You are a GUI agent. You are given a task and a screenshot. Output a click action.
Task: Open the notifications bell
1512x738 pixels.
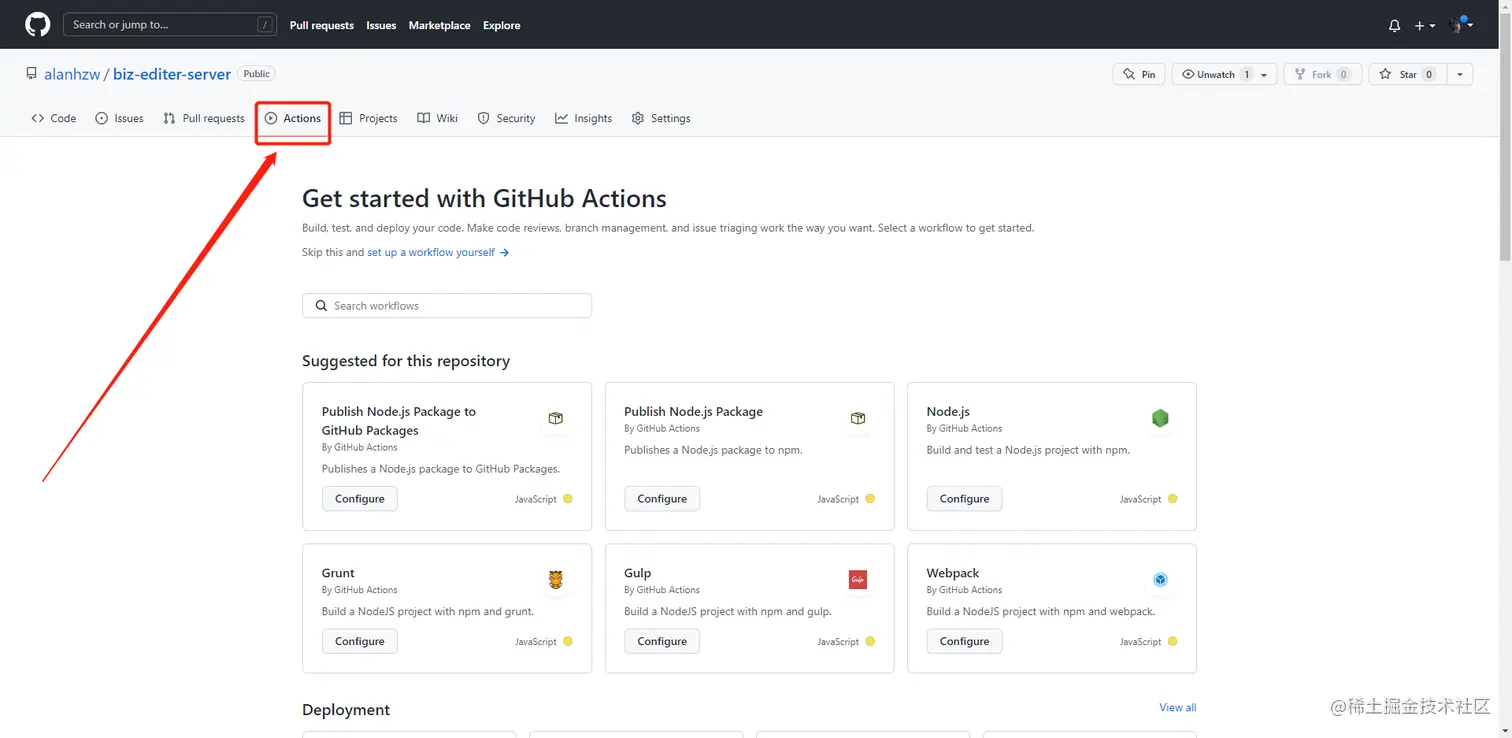[x=1395, y=26]
